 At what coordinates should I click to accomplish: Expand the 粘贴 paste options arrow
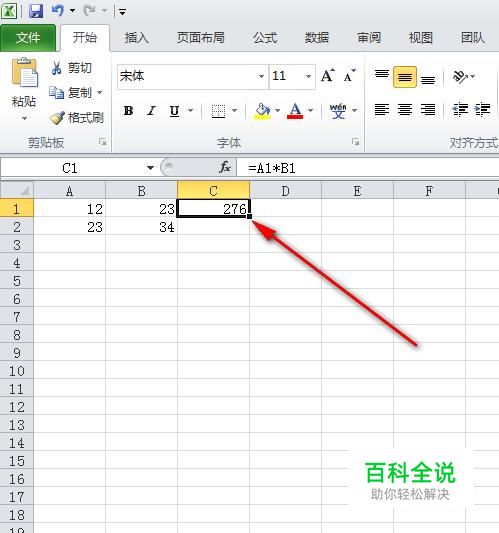point(24,119)
